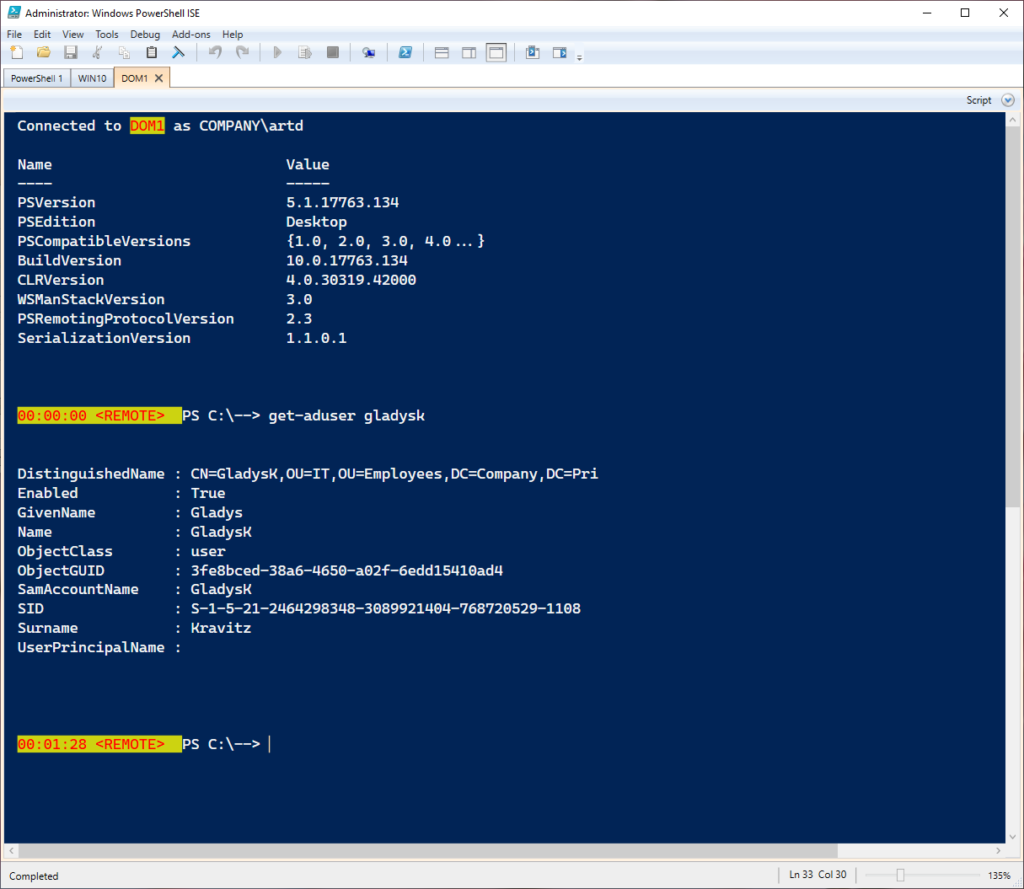Create a new script with the New icon

pyautogui.click(x=17, y=52)
